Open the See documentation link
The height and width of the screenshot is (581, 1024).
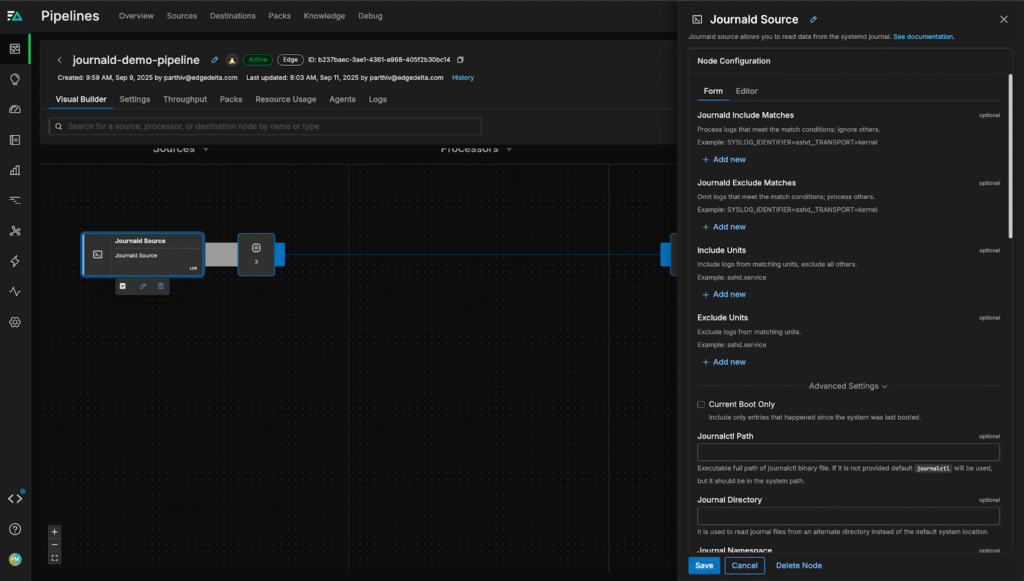pos(923,37)
